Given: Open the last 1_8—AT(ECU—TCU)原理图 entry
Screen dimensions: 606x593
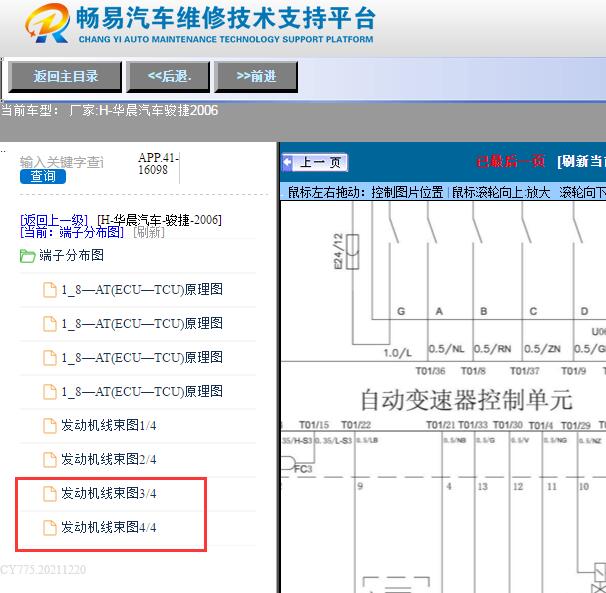Looking at the screenshot, I should point(142,392).
